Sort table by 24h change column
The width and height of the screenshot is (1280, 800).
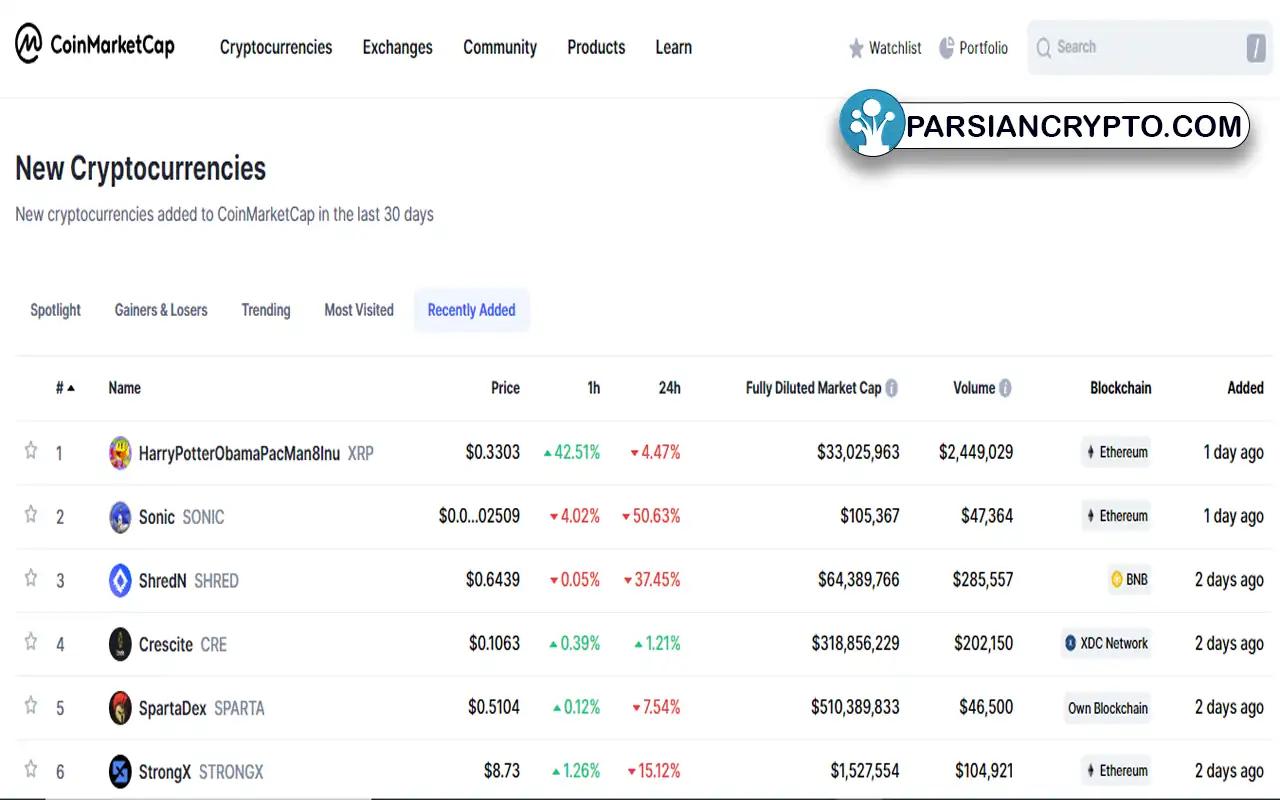[x=669, y=388]
